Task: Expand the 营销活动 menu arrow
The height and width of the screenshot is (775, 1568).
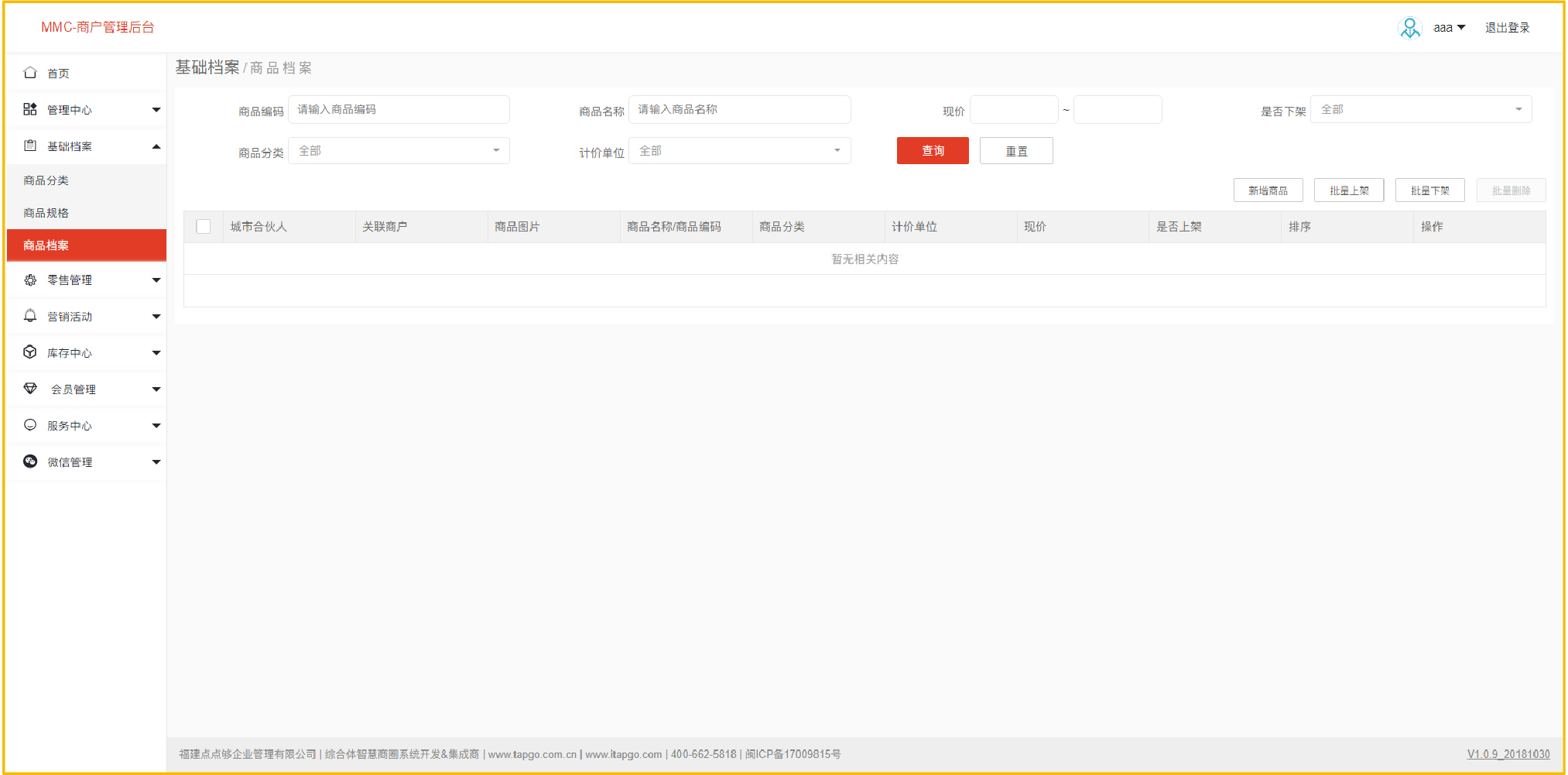Action: [156, 317]
